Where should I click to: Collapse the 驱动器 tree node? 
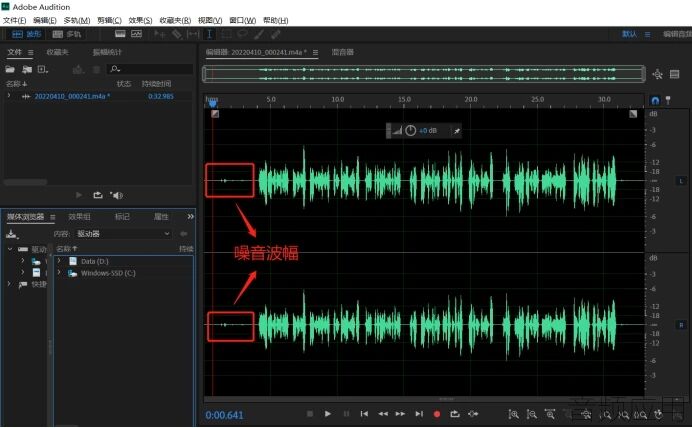coord(10,249)
